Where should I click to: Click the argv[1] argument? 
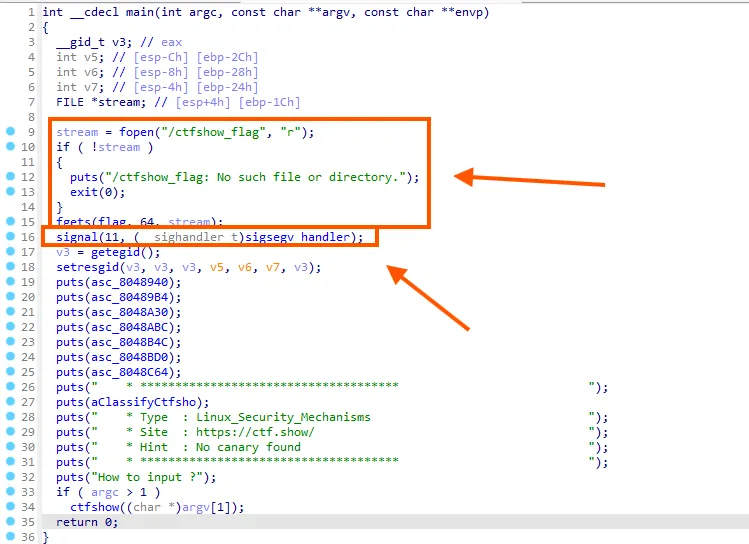[206, 507]
